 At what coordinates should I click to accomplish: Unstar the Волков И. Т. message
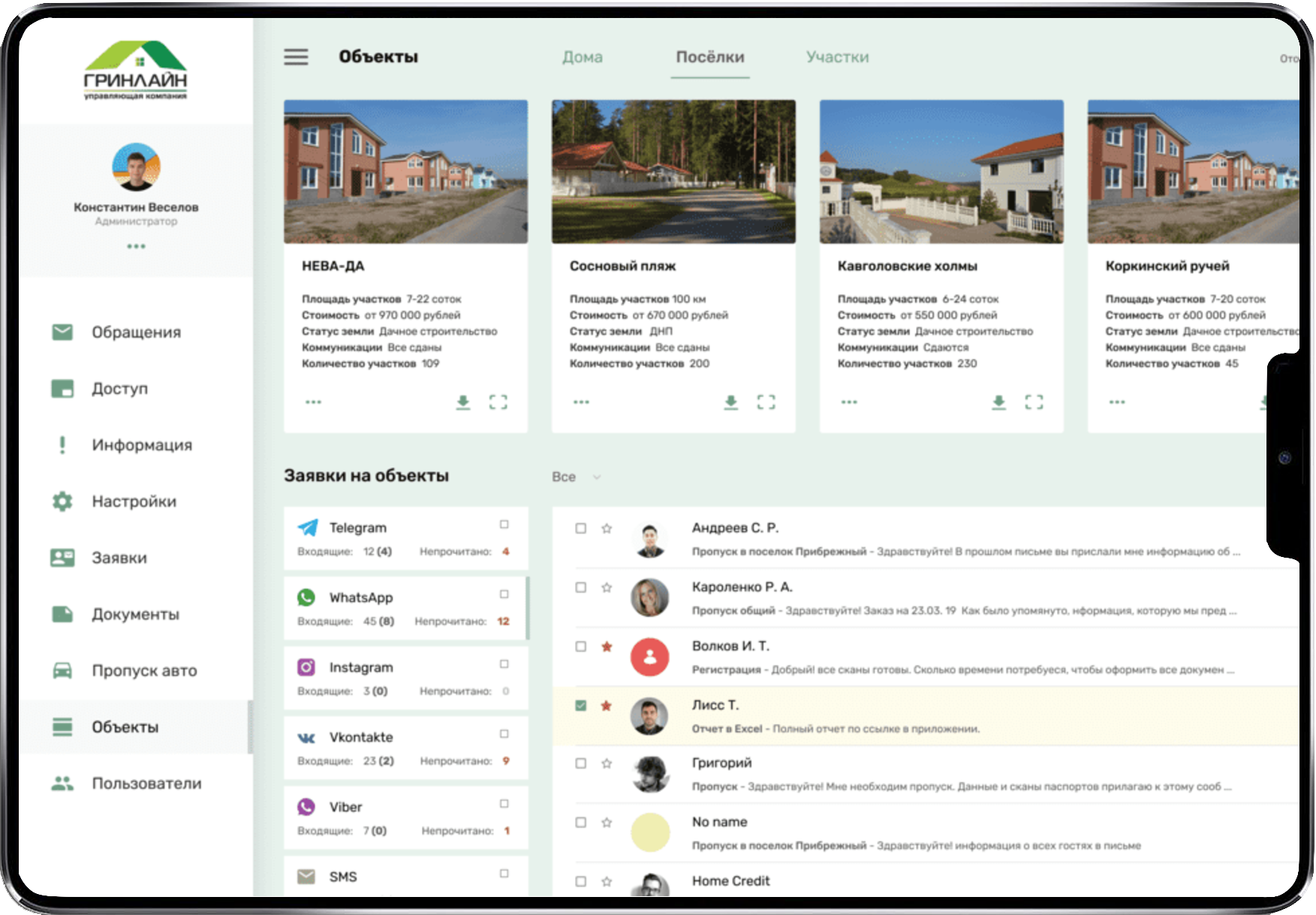[x=607, y=646]
